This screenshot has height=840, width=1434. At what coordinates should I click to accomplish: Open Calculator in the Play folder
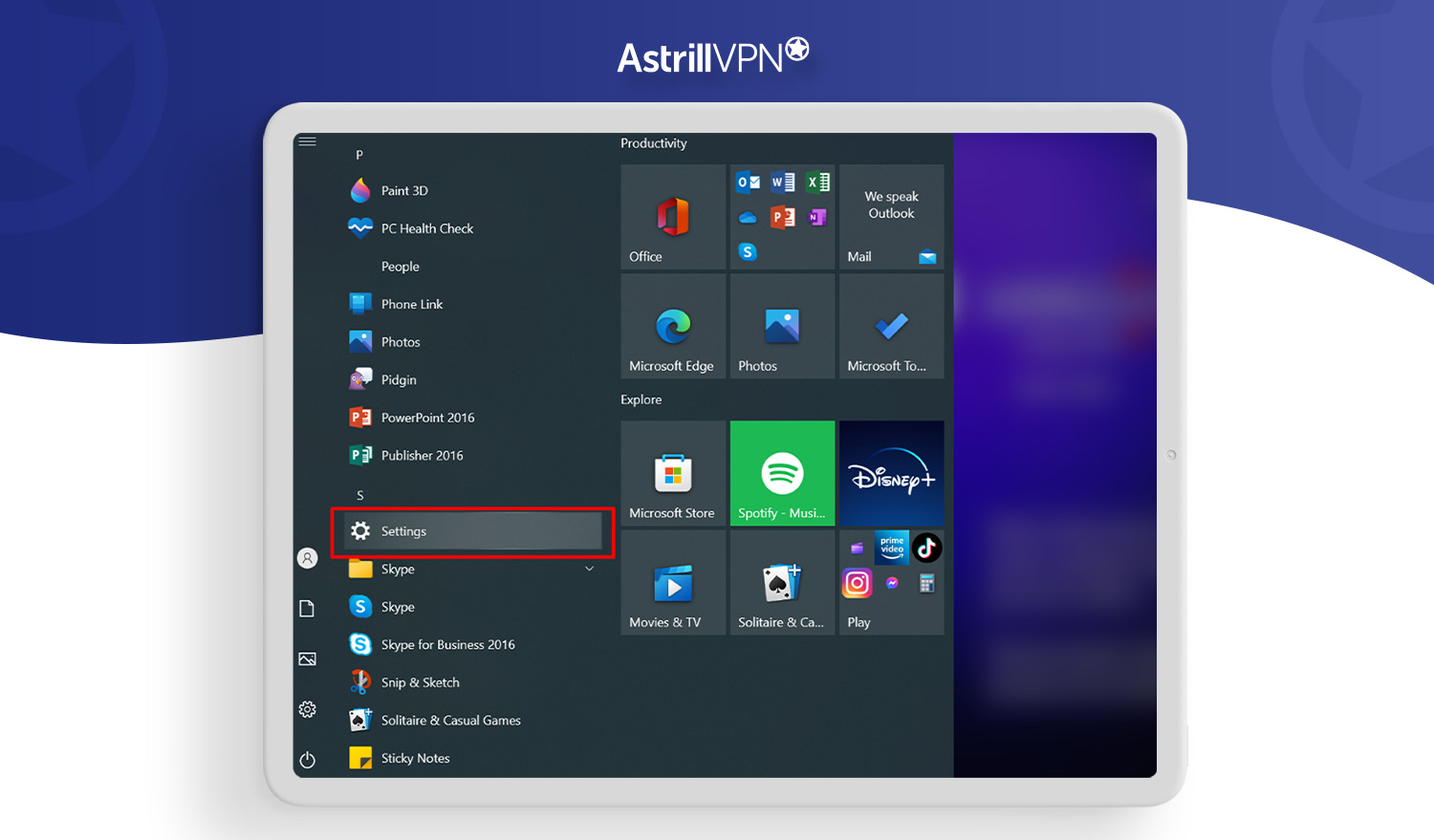coord(926,583)
